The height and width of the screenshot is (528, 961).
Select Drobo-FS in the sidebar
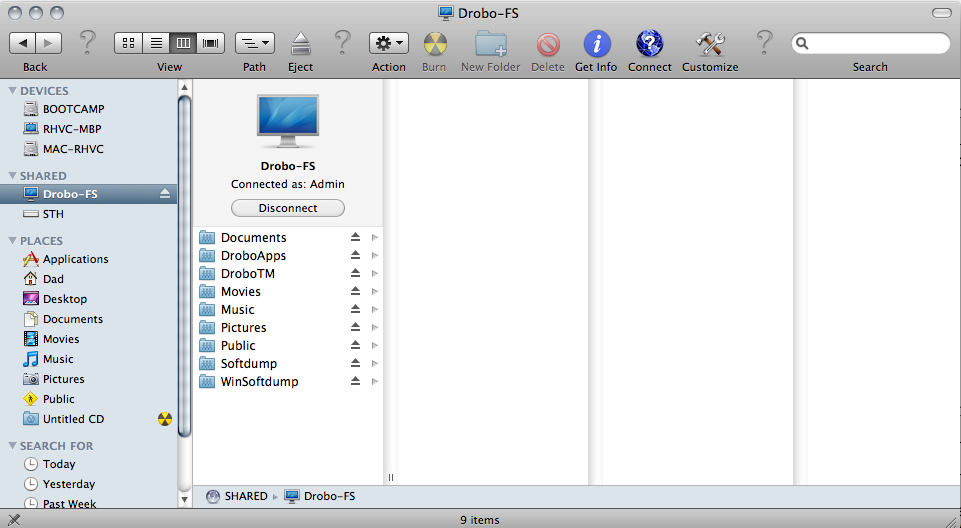click(88, 194)
